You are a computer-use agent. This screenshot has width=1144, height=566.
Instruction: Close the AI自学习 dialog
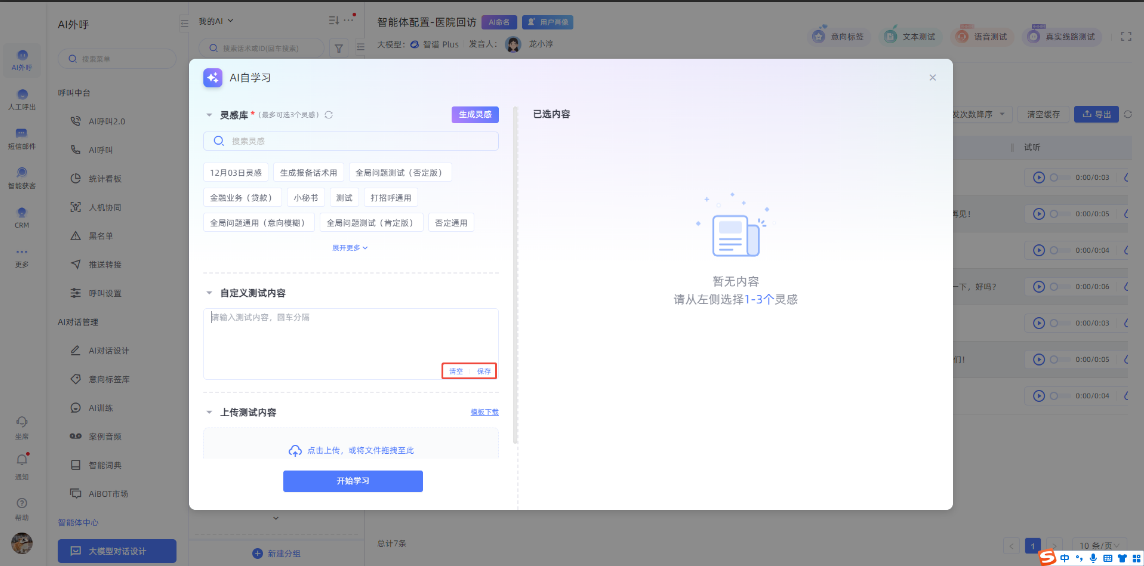pos(932,77)
